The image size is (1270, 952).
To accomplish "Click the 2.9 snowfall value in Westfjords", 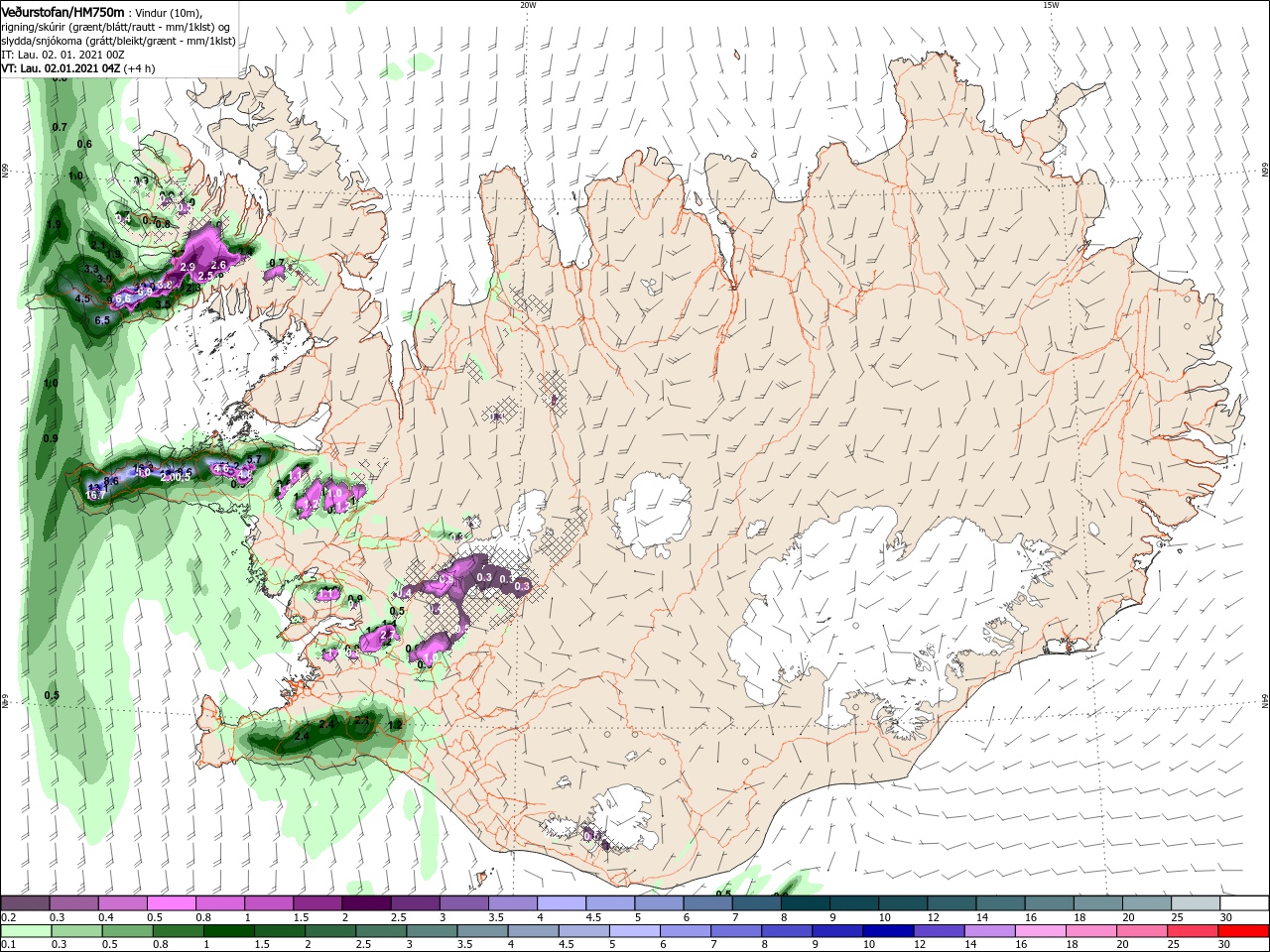I will 188,267.
